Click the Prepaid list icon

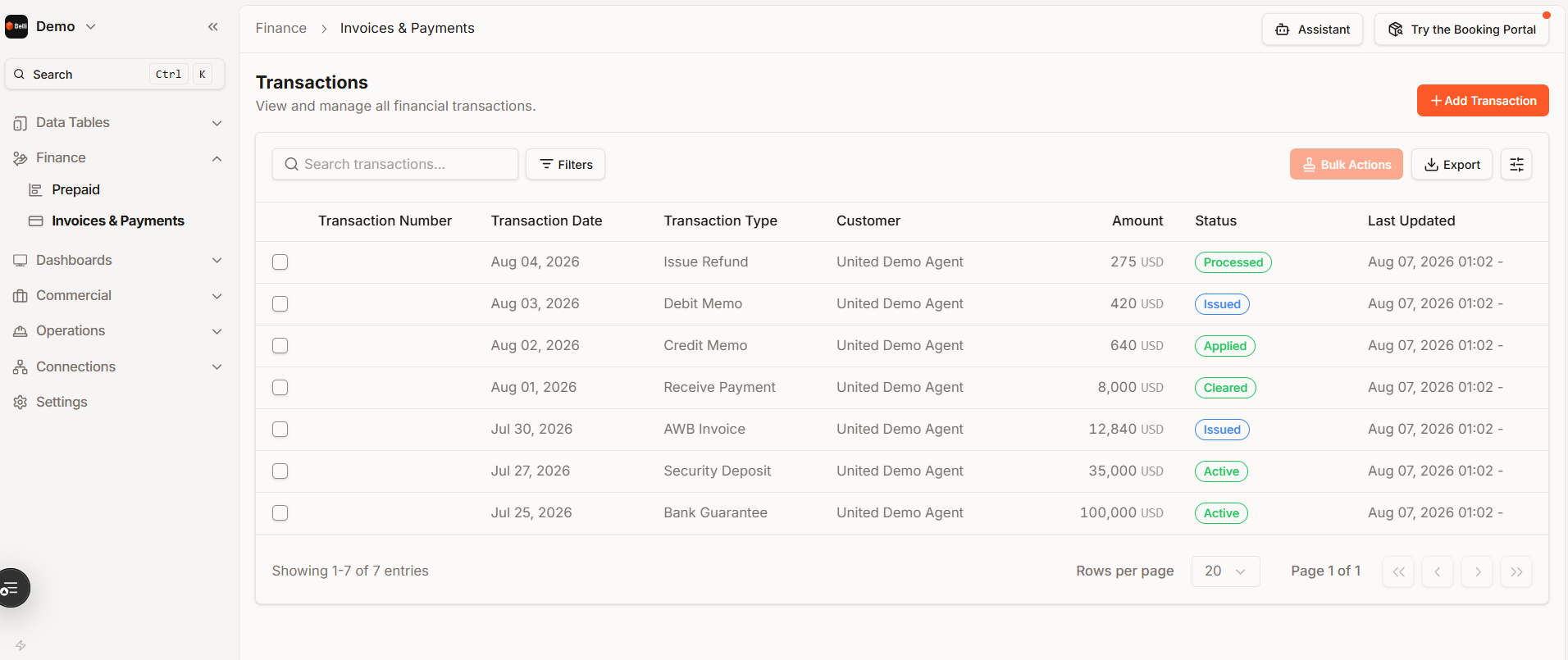click(x=35, y=190)
